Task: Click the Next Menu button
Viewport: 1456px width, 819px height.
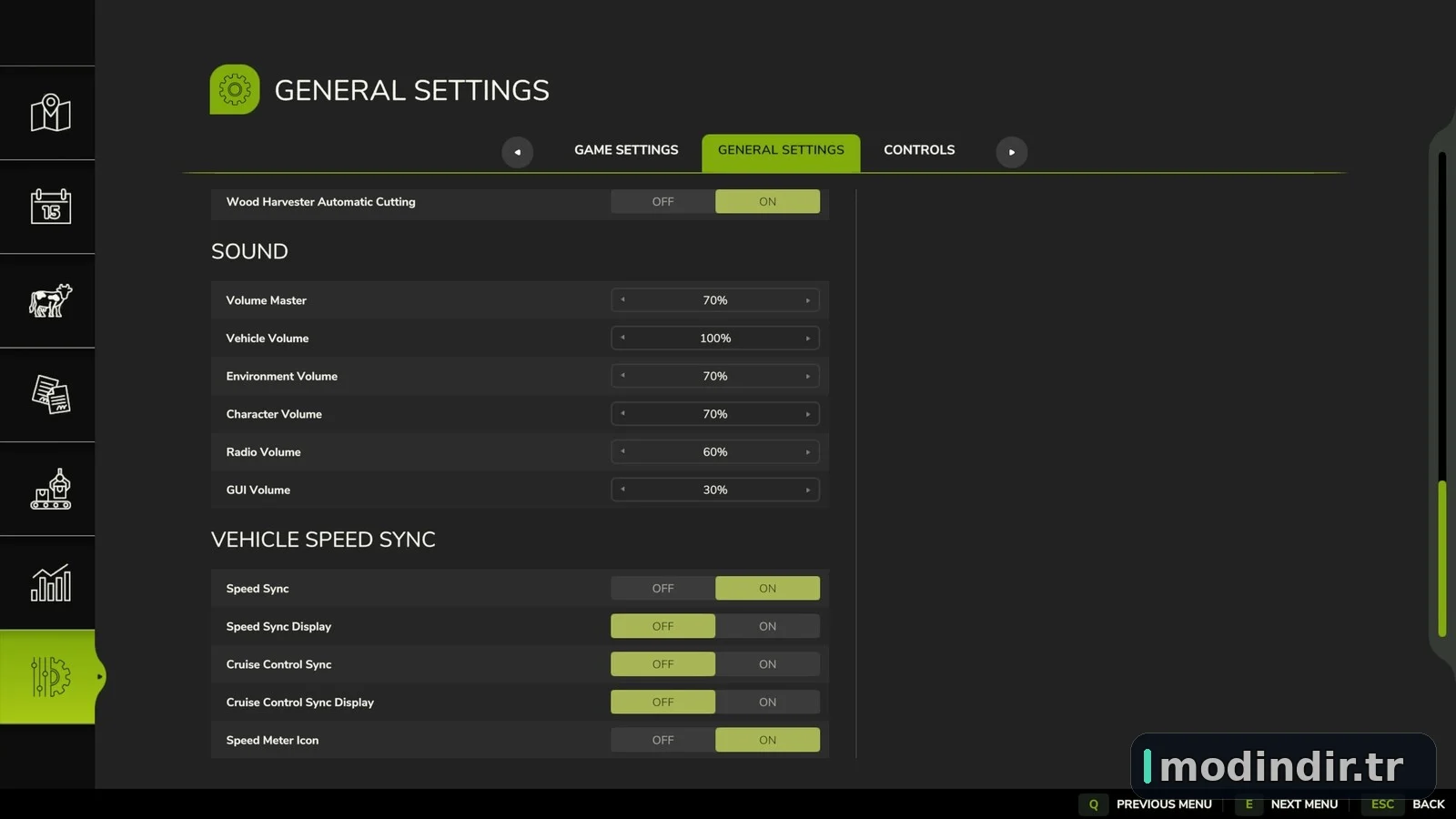Action: click(1304, 804)
